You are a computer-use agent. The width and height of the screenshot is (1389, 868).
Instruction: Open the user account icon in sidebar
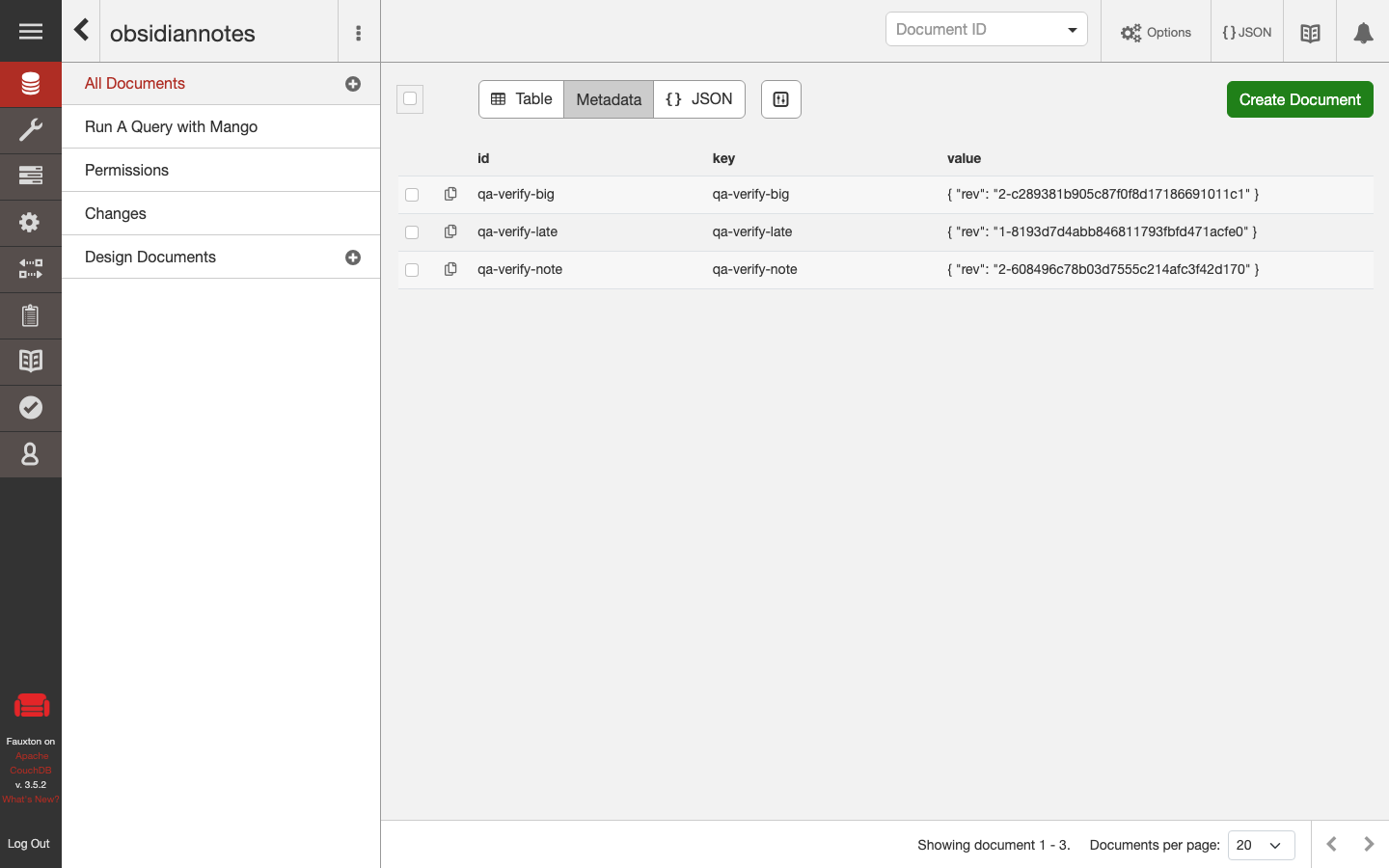tap(31, 454)
